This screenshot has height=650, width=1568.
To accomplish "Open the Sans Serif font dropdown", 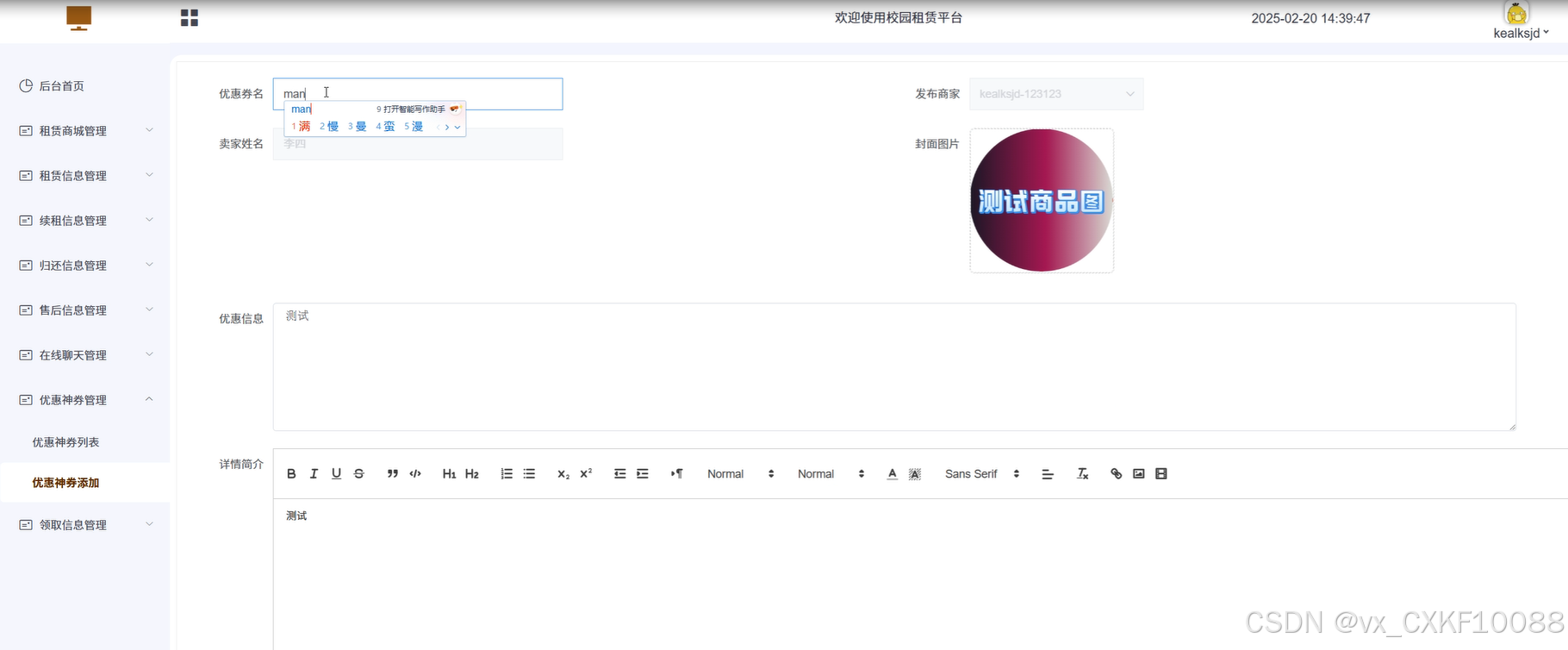I will [x=982, y=474].
